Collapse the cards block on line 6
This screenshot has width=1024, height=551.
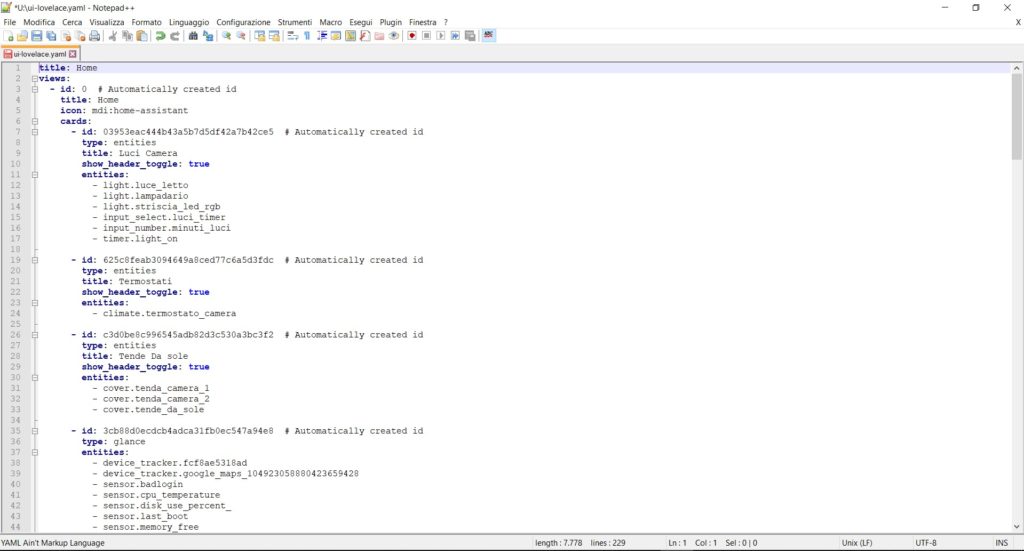click(x=35, y=121)
